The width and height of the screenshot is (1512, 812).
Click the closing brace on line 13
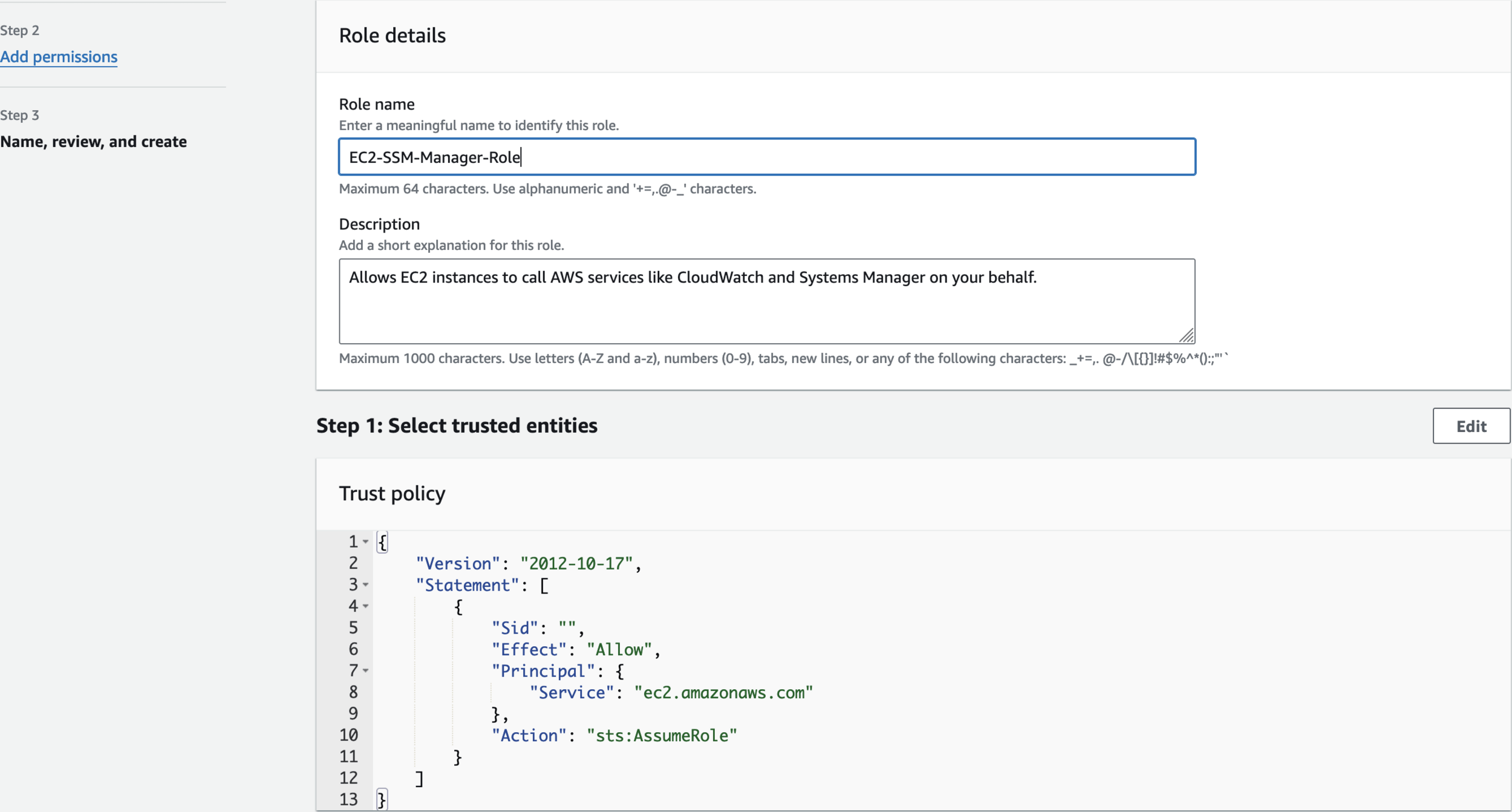(382, 800)
